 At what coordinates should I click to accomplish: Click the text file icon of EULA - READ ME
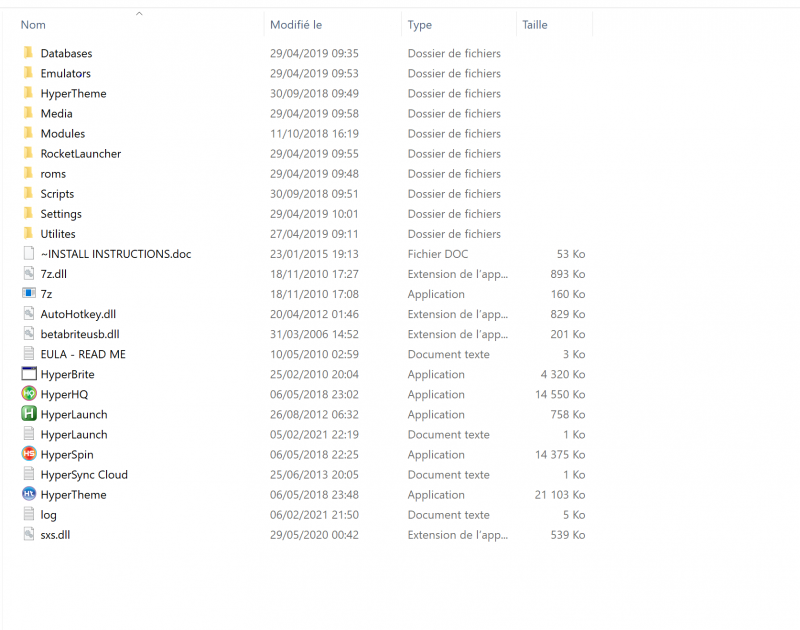(x=29, y=354)
